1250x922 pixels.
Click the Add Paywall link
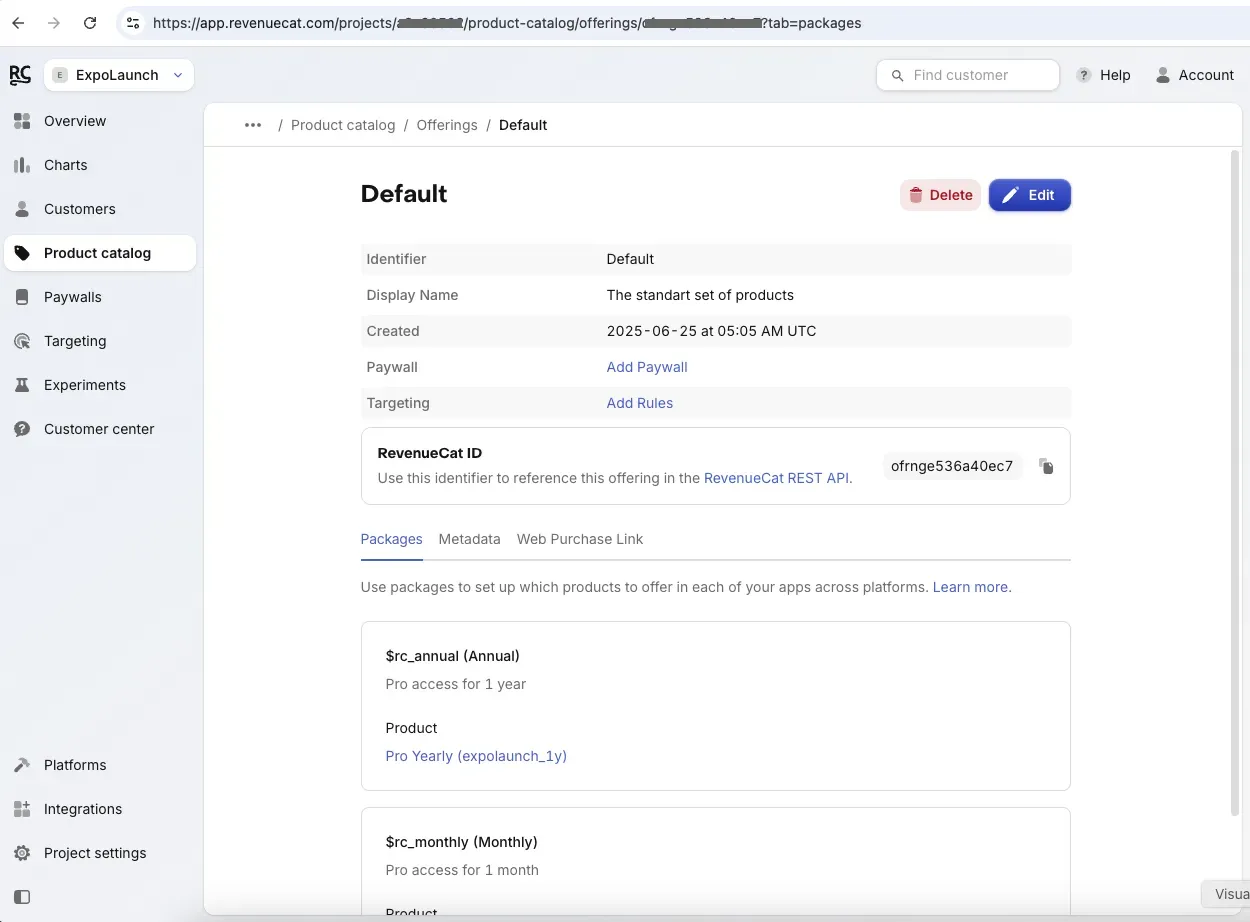tap(647, 367)
